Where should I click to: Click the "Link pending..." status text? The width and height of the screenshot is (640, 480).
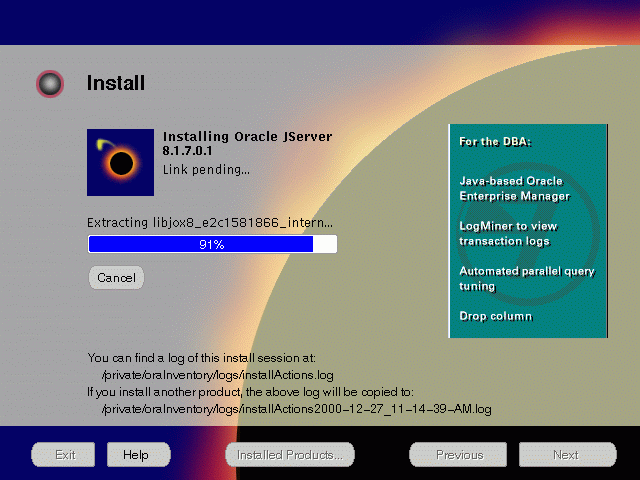pos(206,169)
